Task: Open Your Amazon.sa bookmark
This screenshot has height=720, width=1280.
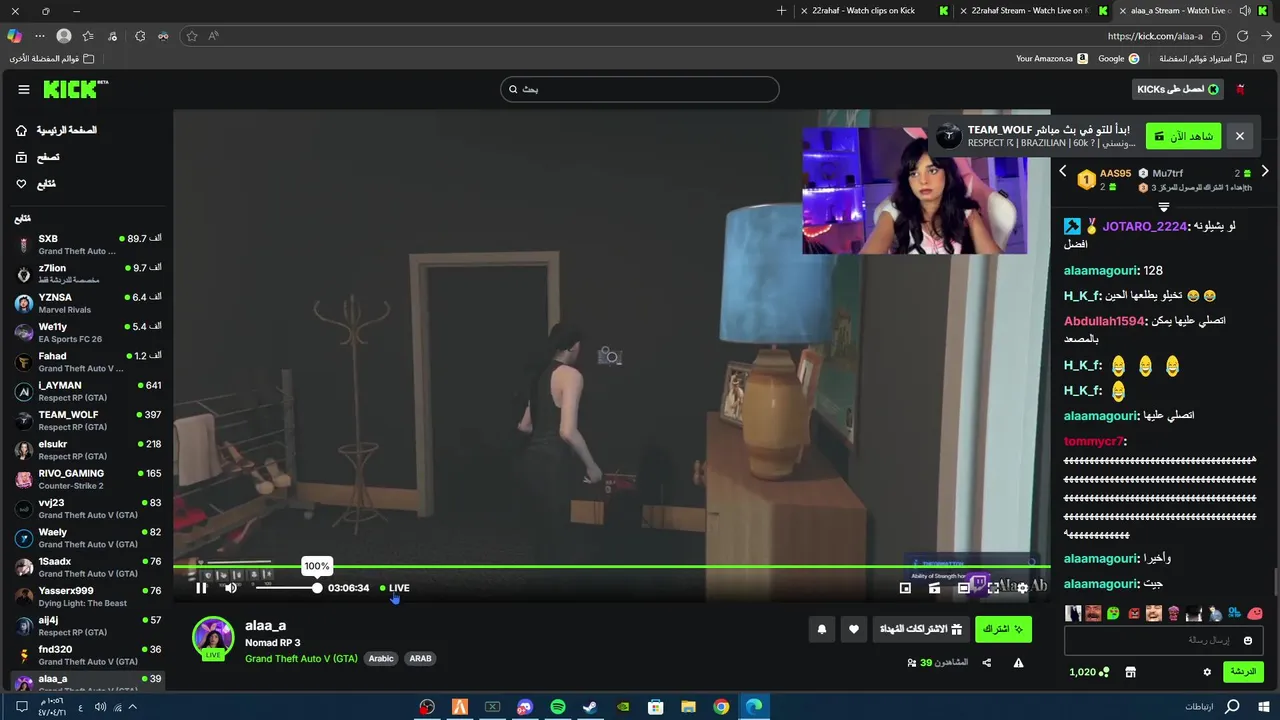Action: (x=1051, y=59)
